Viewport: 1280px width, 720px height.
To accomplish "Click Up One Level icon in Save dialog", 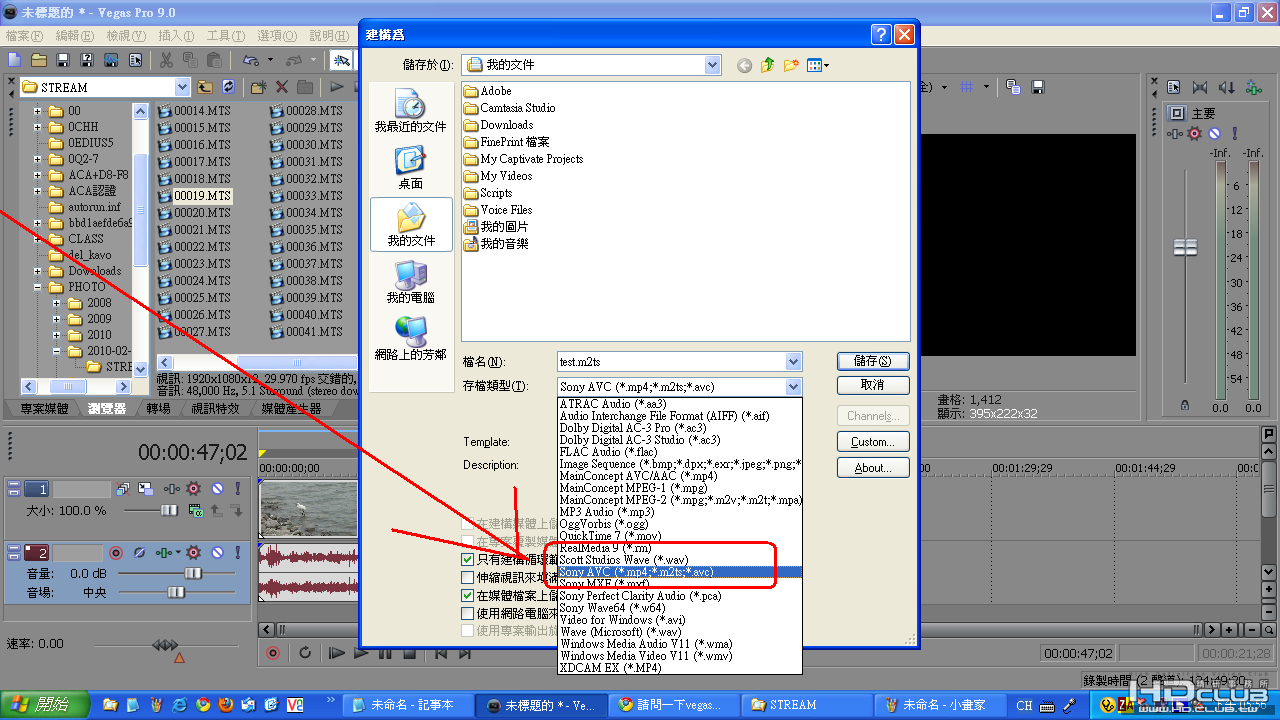I will [x=767, y=65].
